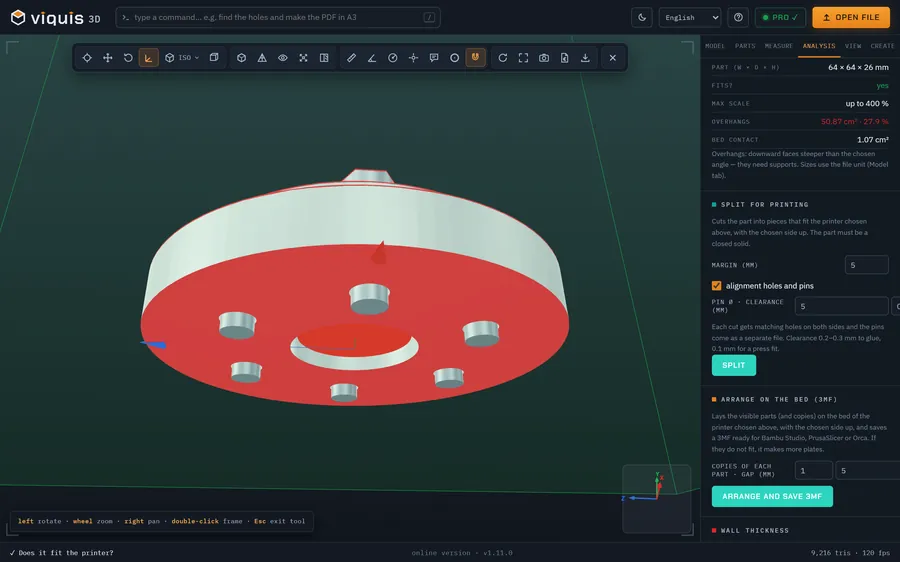Click the '9,216 tris · 120 fps' status text
The height and width of the screenshot is (562, 900).
(850, 553)
